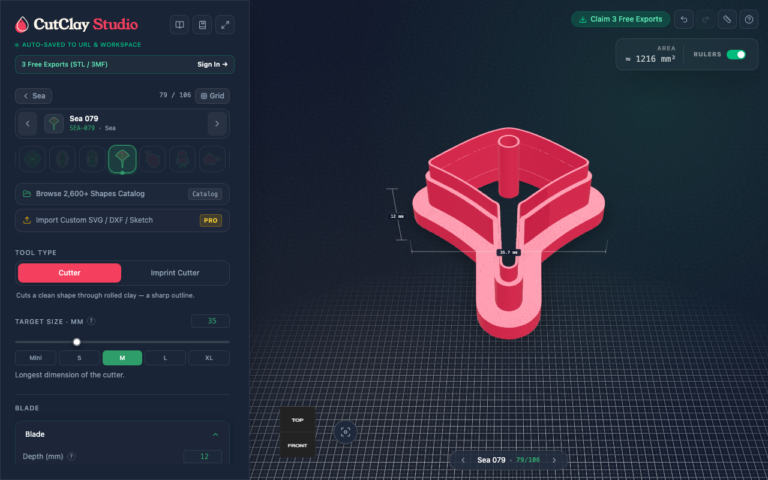Viewport: 768px width, 480px height.
Task: Next shape arrow in bottom viewport navigator
Action: tap(554, 460)
